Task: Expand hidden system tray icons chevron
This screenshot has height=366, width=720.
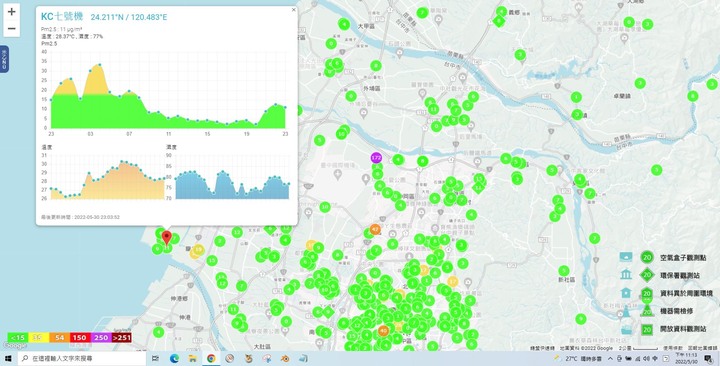Action: coord(611,359)
